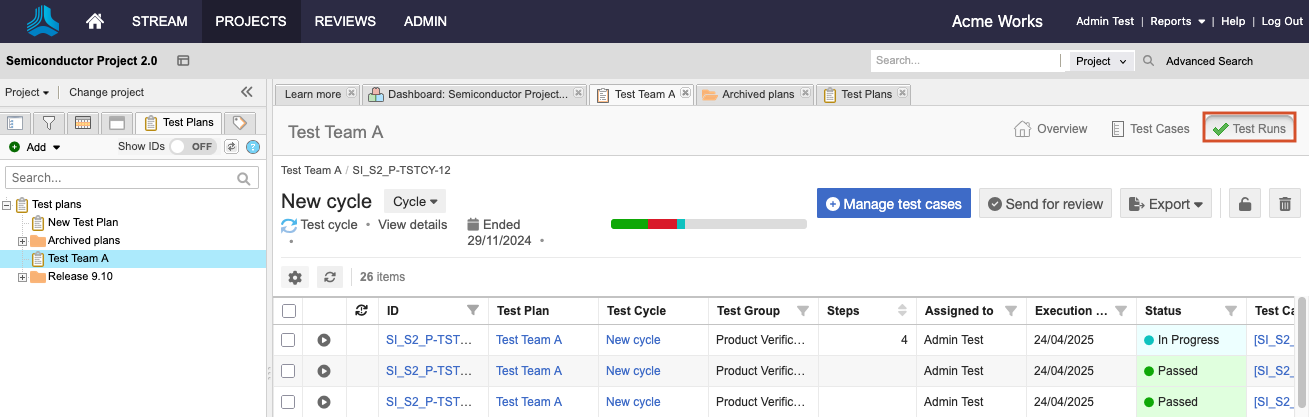Image resolution: width=1309 pixels, height=417 pixels.
Task: Expand the Archived plans folder
Action: click(x=23, y=241)
